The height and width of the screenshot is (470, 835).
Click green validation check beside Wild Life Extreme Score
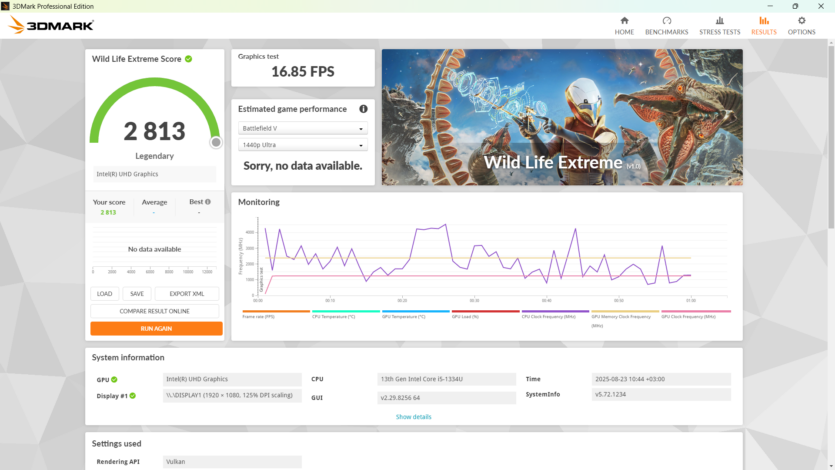[189, 59]
